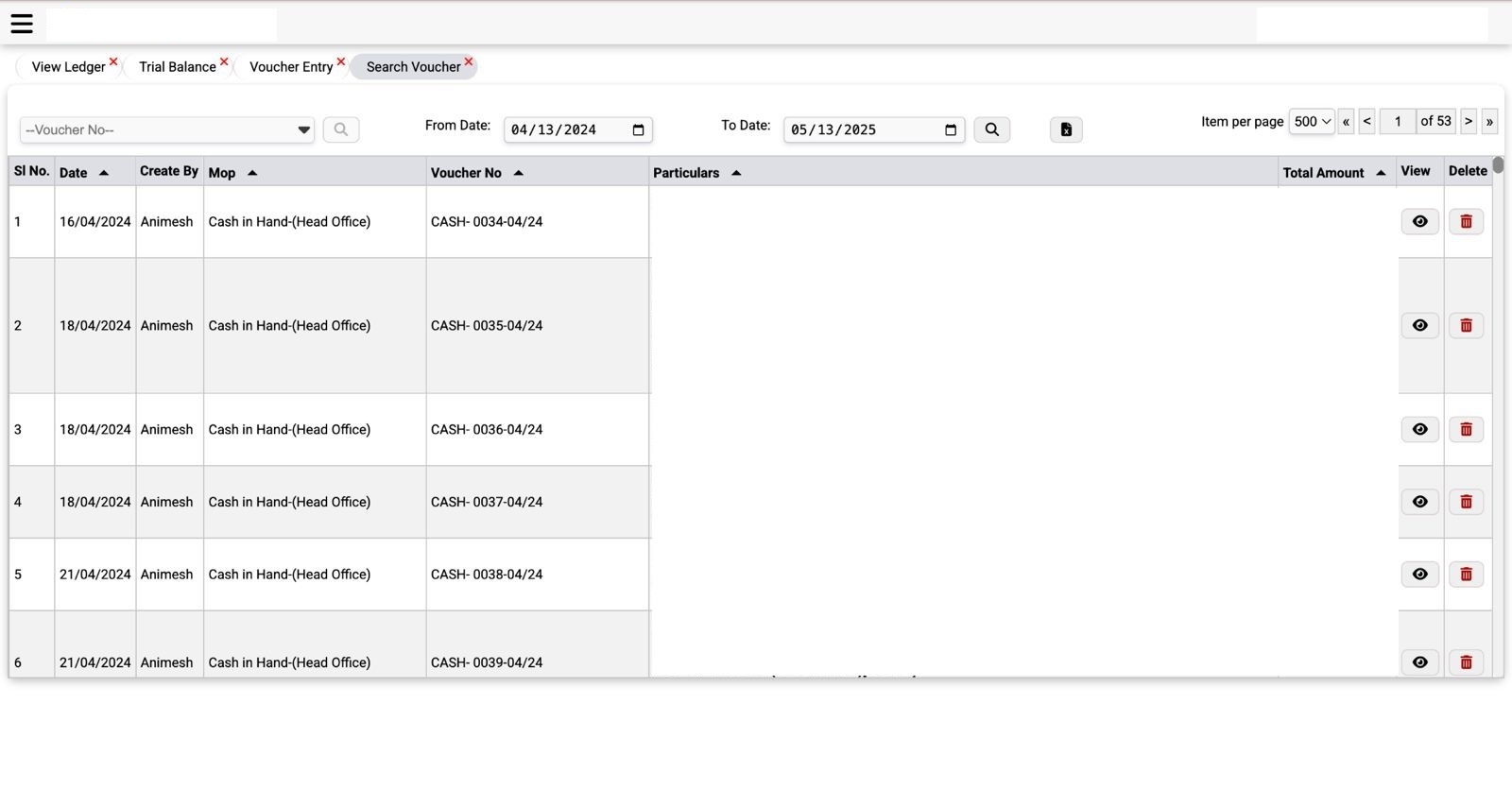Go to the next page of results
This screenshot has width=1512, height=790.
coord(1468,121)
